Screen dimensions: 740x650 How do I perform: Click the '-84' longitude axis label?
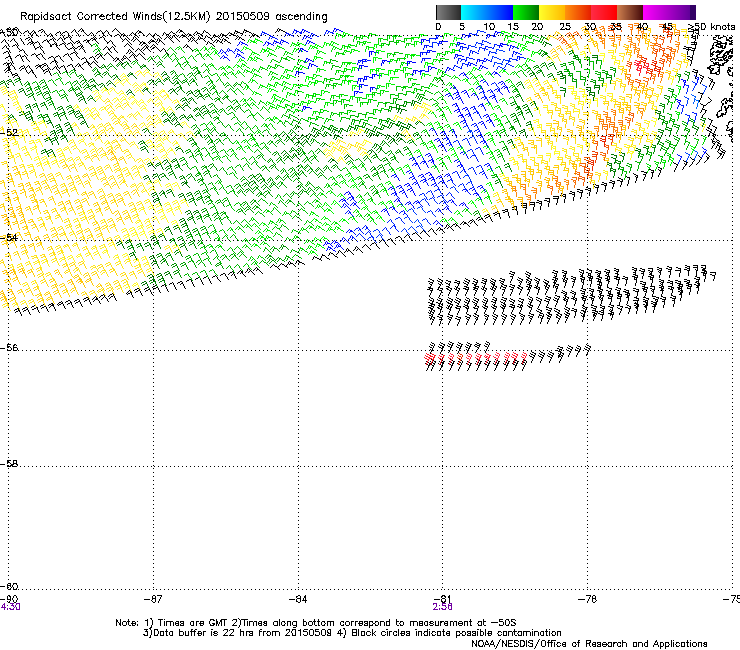(x=298, y=599)
